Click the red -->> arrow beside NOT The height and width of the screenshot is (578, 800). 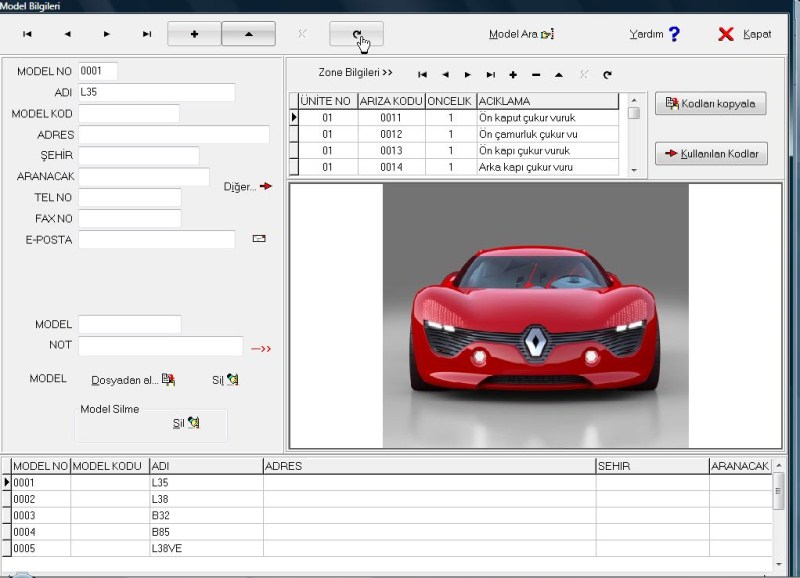click(x=261, y=349)
